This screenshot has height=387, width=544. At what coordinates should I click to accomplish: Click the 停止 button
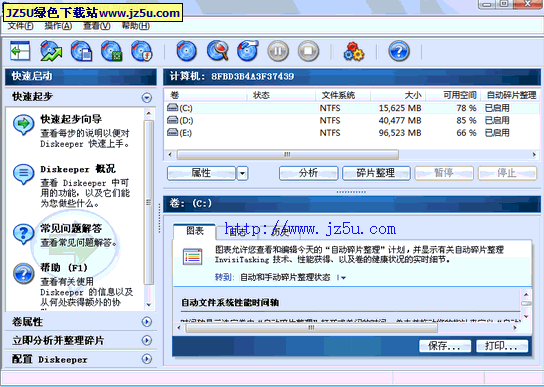(507, 173)
